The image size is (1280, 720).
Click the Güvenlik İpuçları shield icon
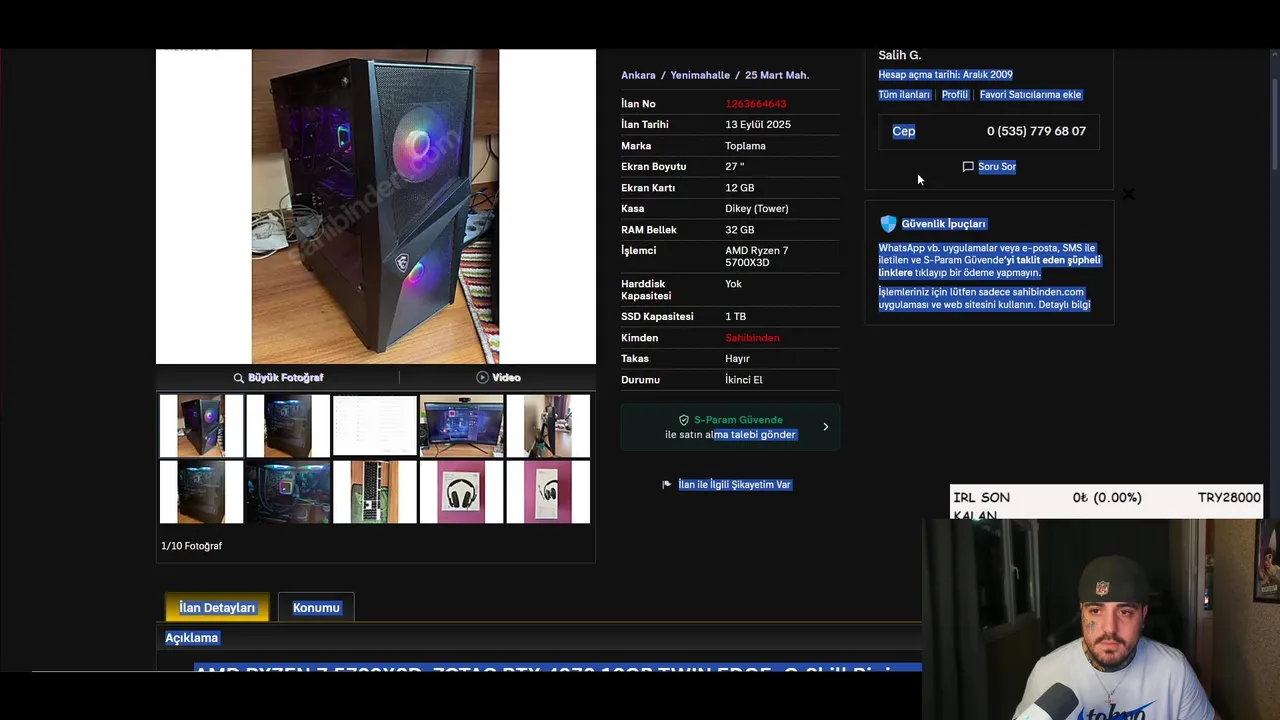[x=888, y=224]
